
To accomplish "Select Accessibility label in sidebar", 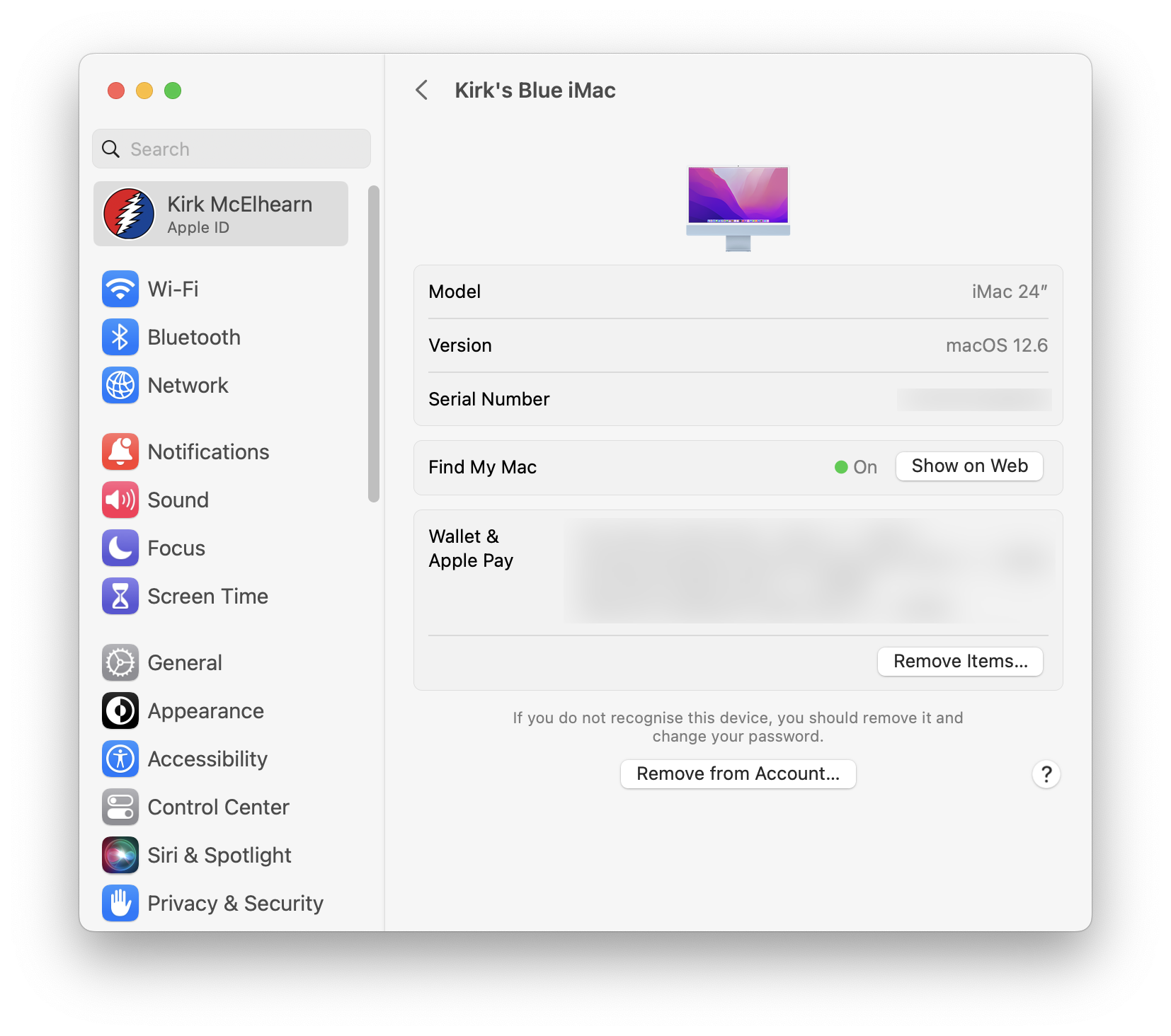I will 207,759.
